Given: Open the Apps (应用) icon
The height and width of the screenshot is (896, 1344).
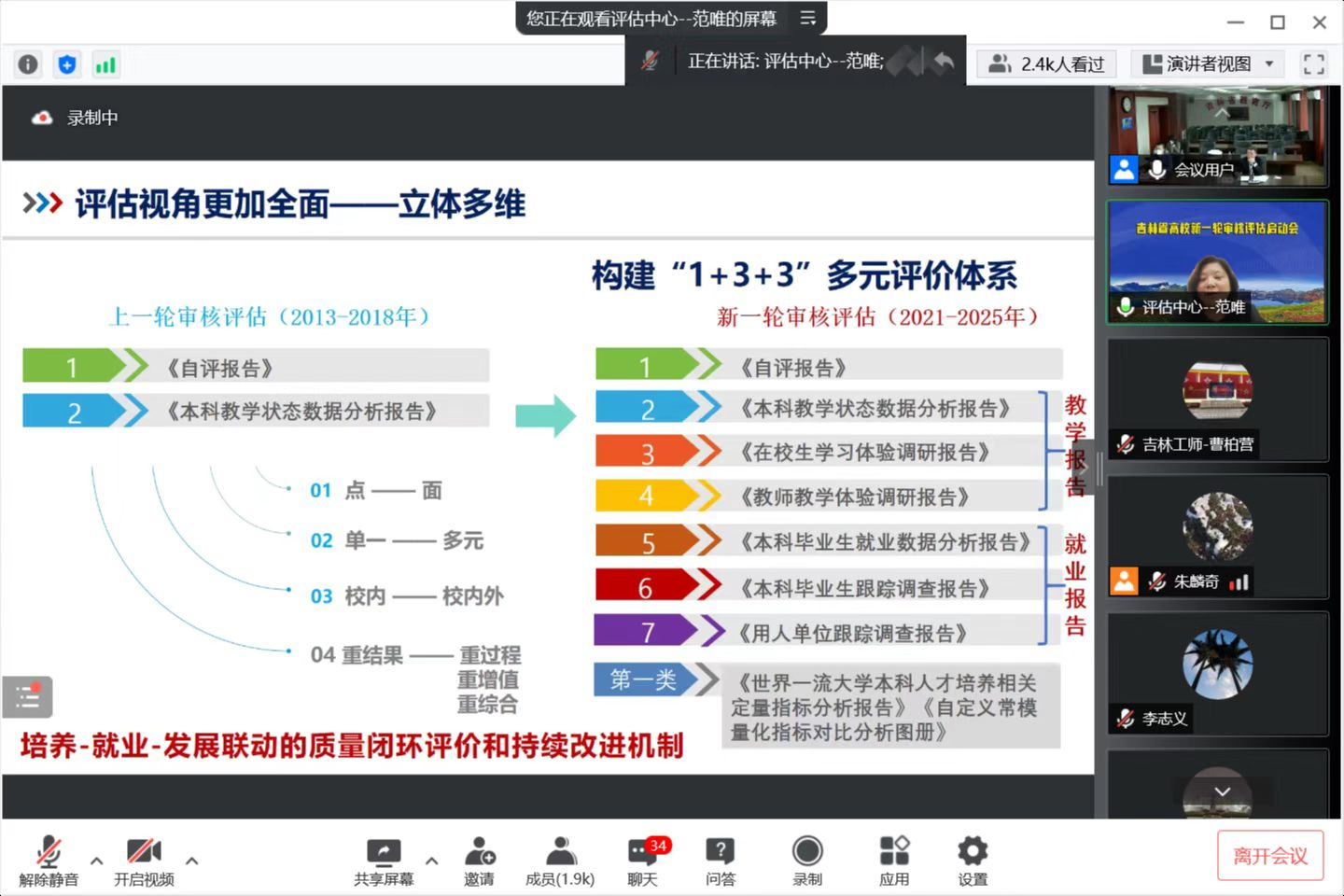Looking at the screenshot, I should (893, 861).
